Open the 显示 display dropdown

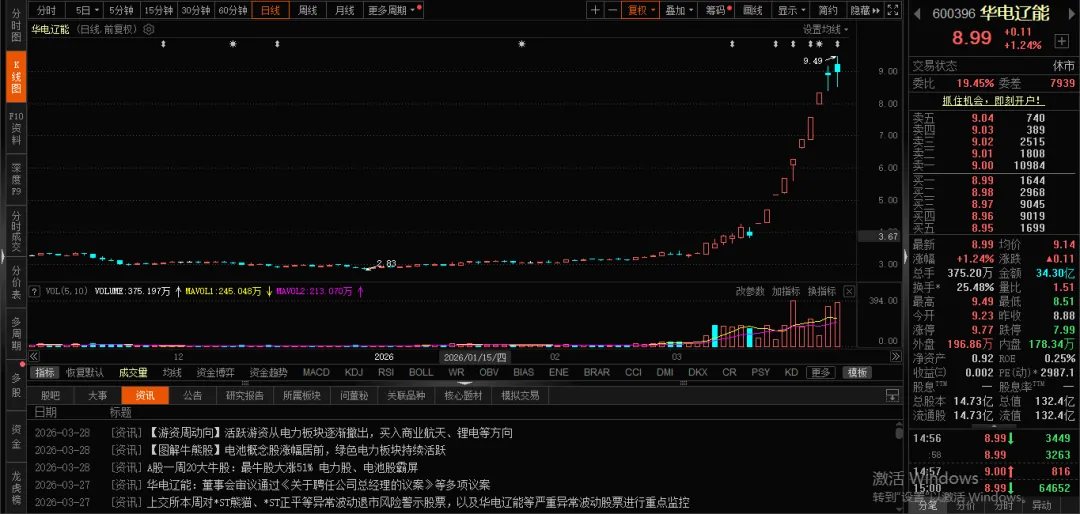(791, 10)
